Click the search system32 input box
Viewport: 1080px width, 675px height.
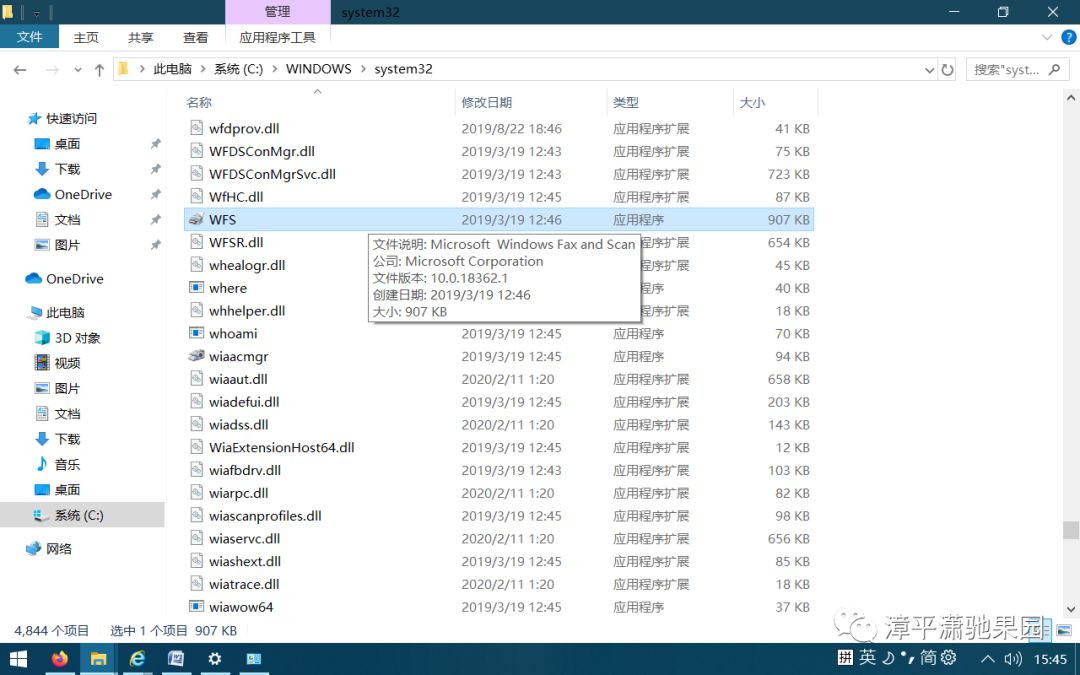click(x=1010, y=70)
